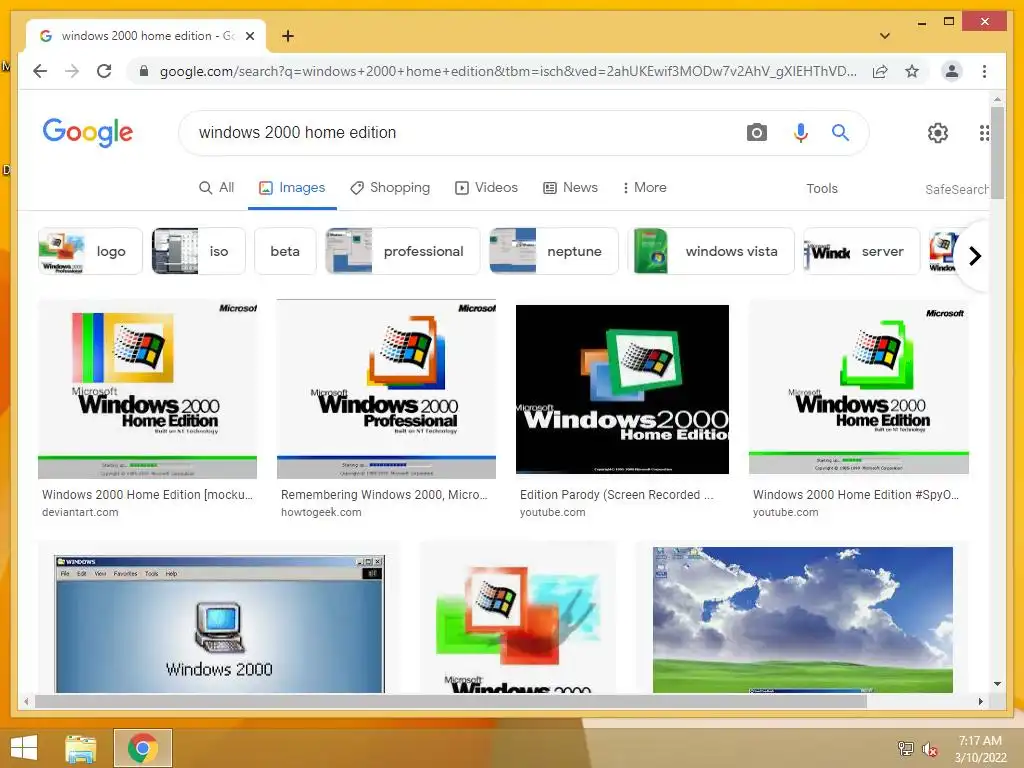This screenshot has width=1024, height=768.
Task: Click the muted volume tray icon
Action: 929,749
